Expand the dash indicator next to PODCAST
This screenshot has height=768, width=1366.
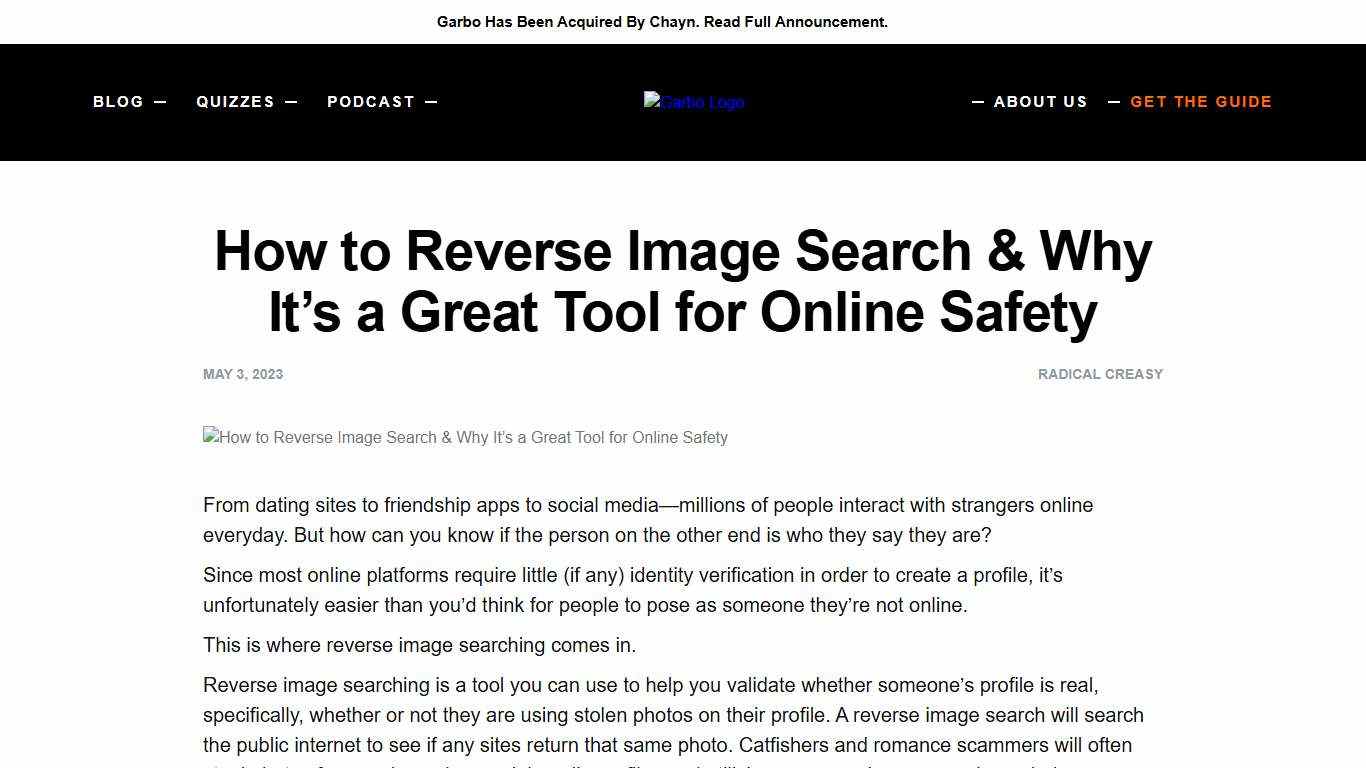click(431, 101)
